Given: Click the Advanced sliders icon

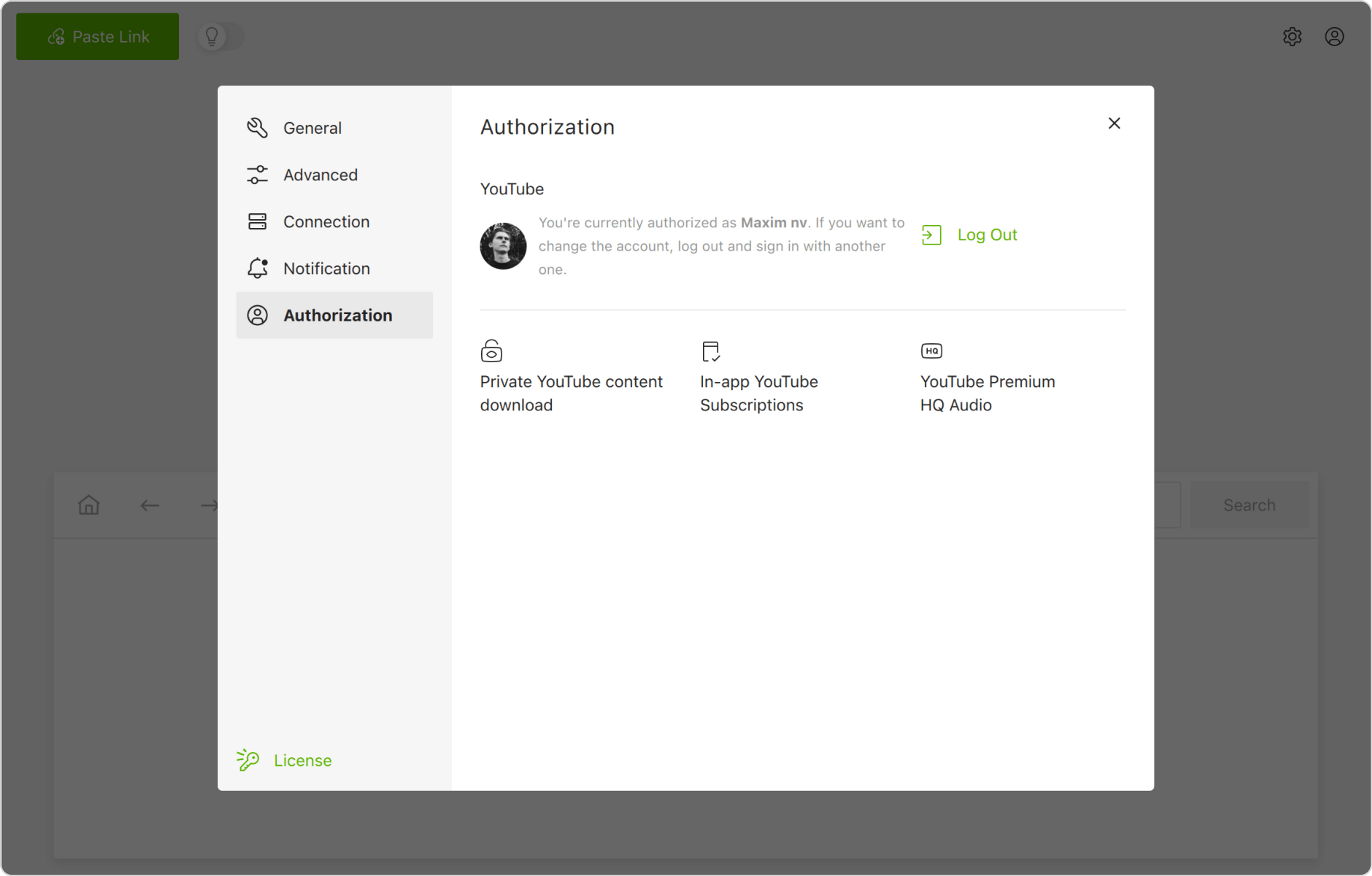Looking at the screenshot, I should (x=257, y=175).
